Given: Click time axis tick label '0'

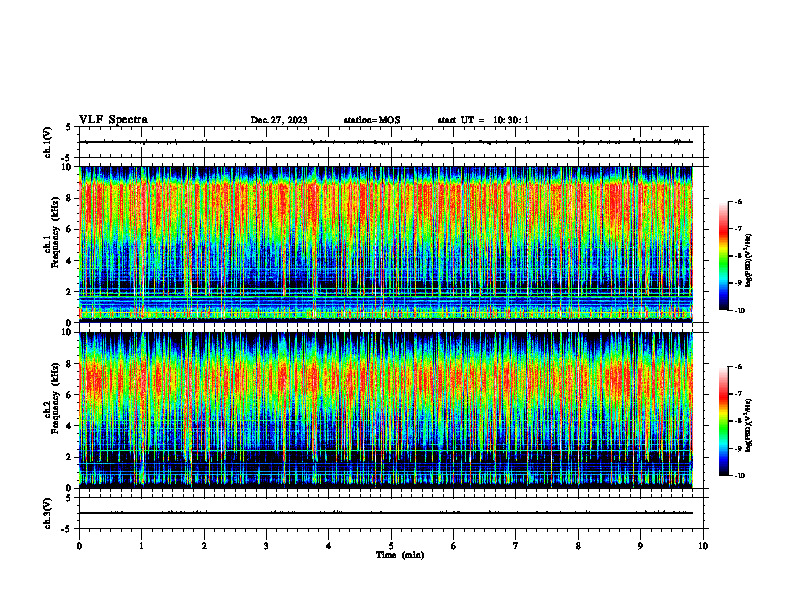Looking at the screenshot, I should pos(79,546).
